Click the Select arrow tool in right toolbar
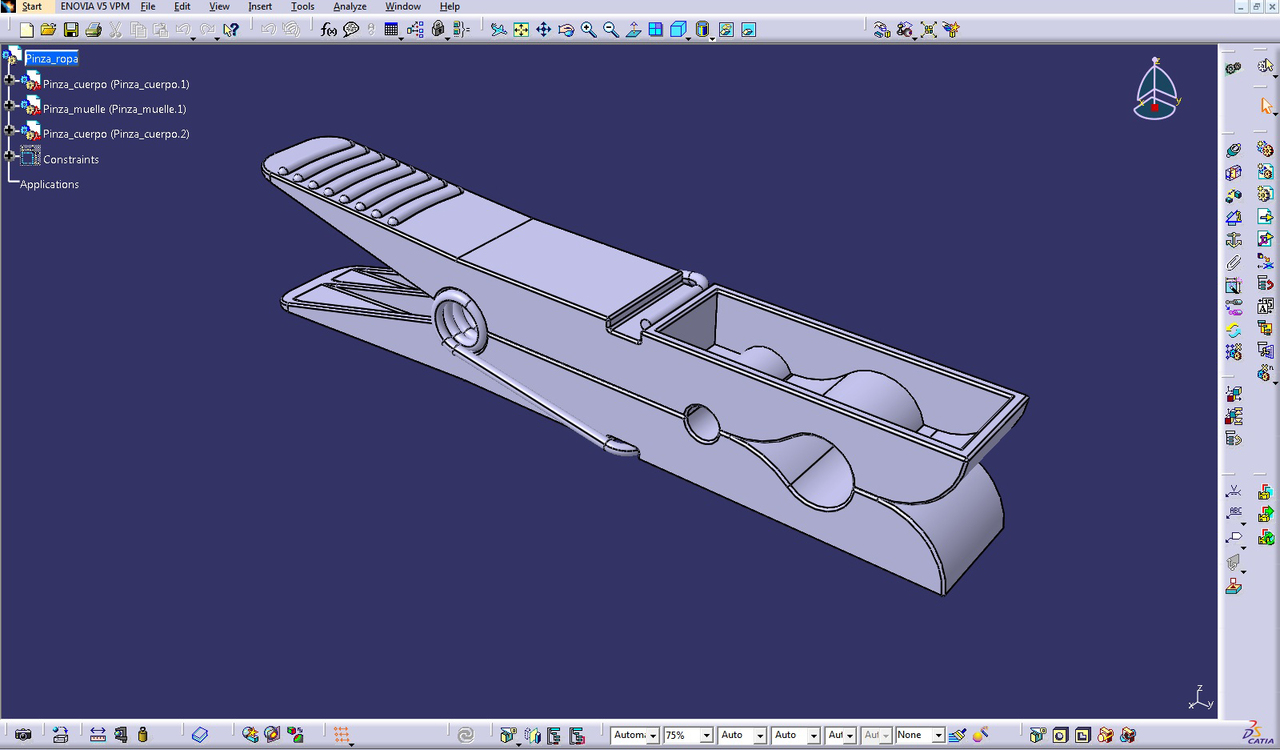Viewport: 1280px width, 750px height. coord(1267,105)
